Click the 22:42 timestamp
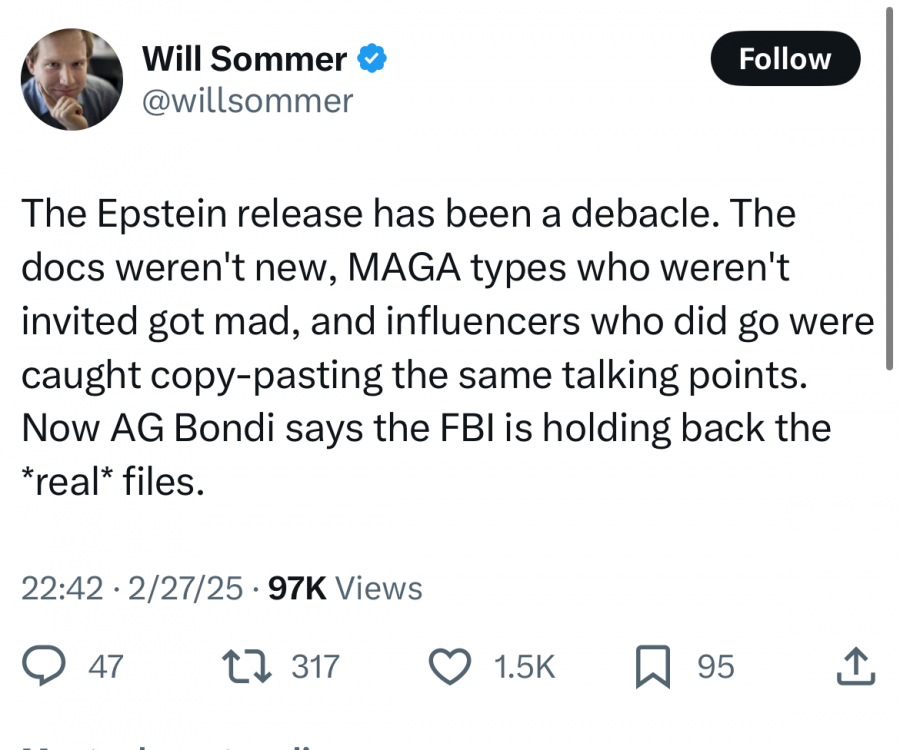Screen dimensions: 900x750 [x=62, y=588]
